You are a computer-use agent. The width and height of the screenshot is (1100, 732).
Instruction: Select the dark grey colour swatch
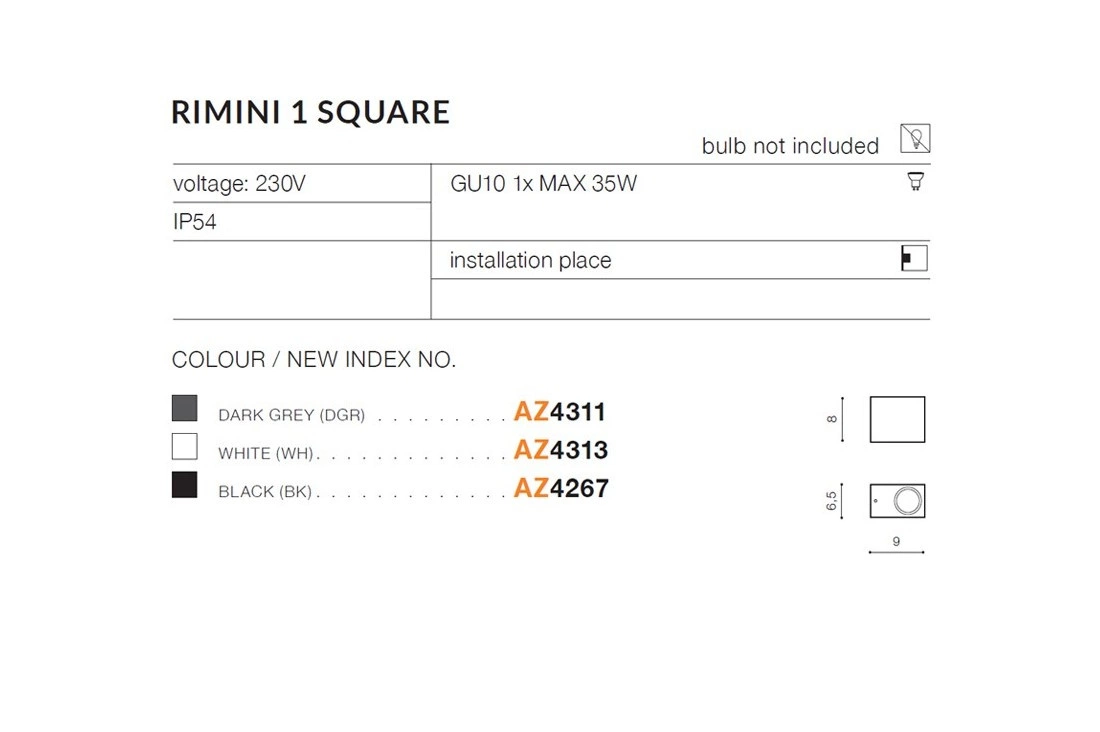click(x=185, y=408)
